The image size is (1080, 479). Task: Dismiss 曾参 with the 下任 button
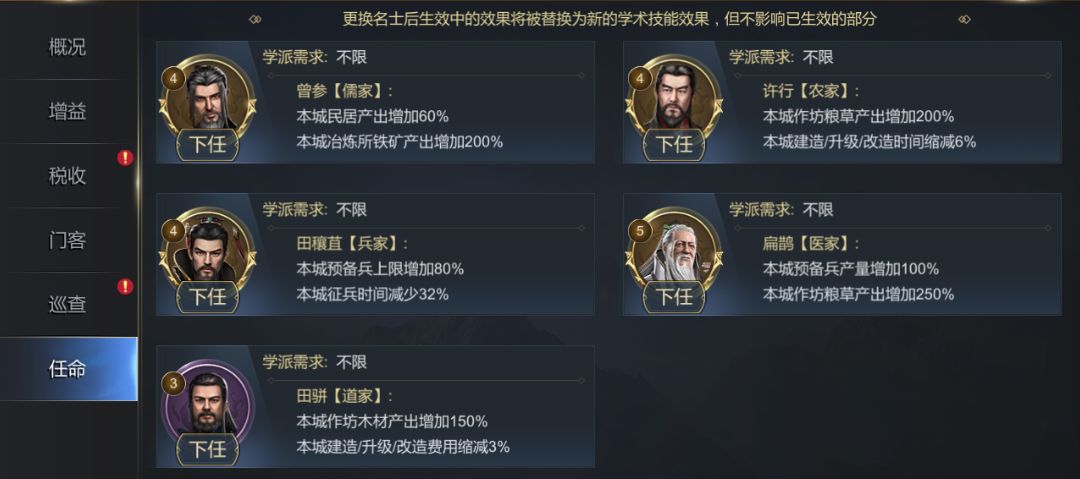coord(207,144)
